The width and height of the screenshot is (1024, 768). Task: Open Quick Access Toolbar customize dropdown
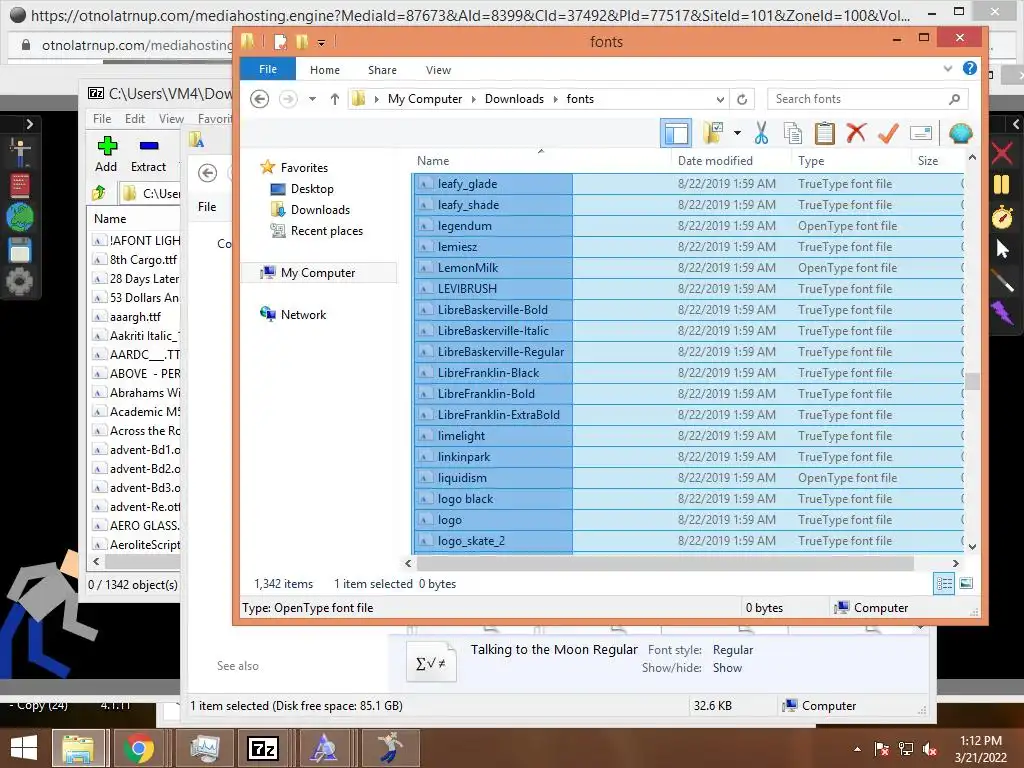(x=321, y=43)
